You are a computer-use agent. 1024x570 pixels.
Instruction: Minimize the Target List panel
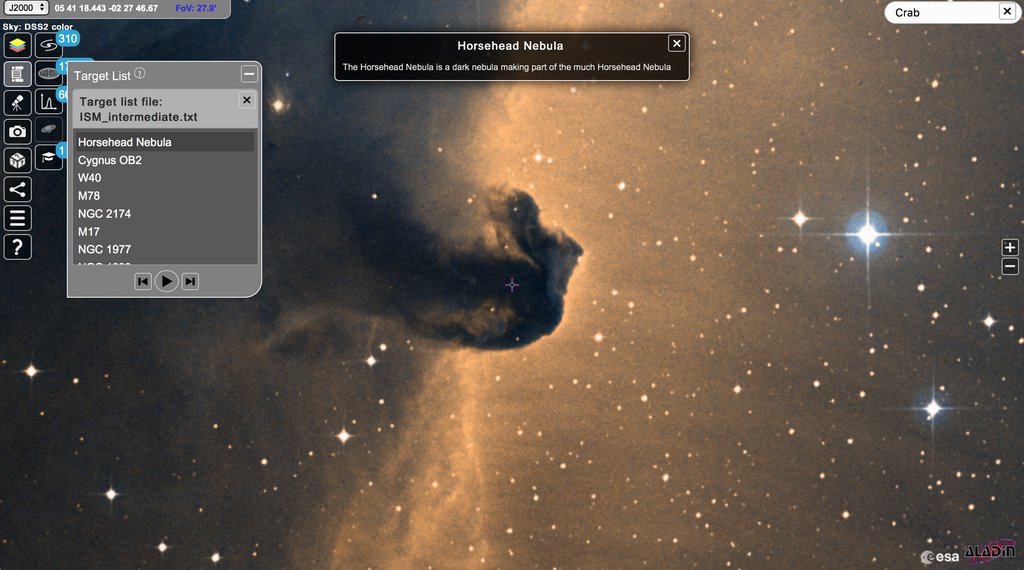coord(249,74)
